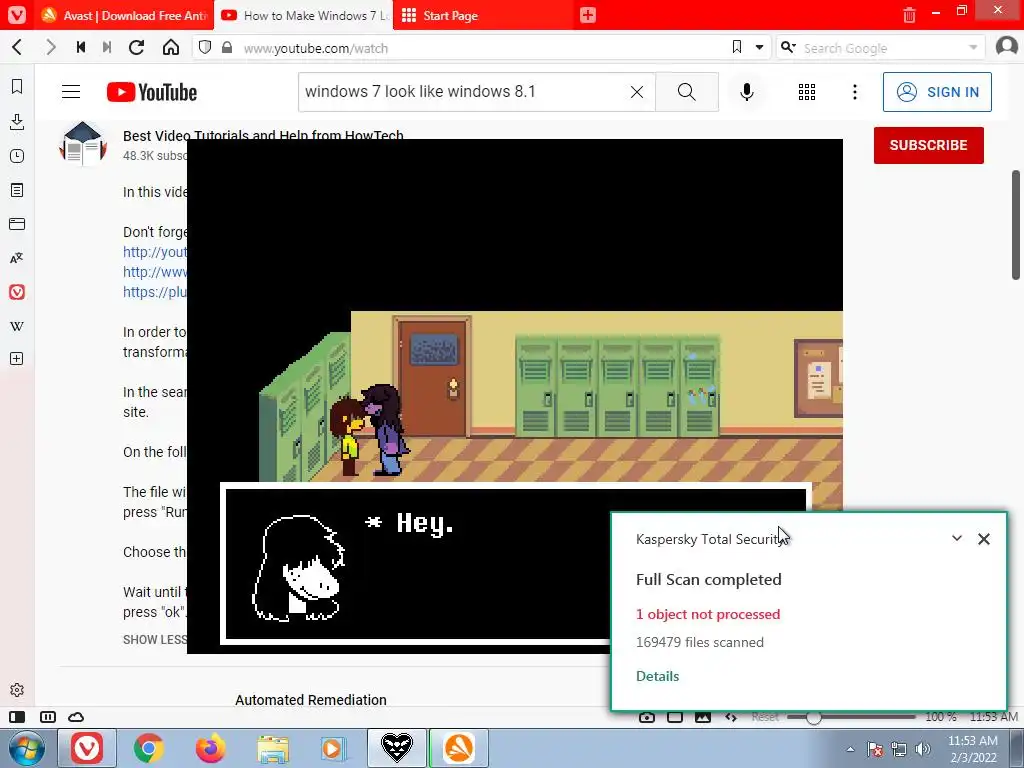Open Avast antivirus from taskbar
This screenshot has width=1024, height=768.
(x=459, y=748)
